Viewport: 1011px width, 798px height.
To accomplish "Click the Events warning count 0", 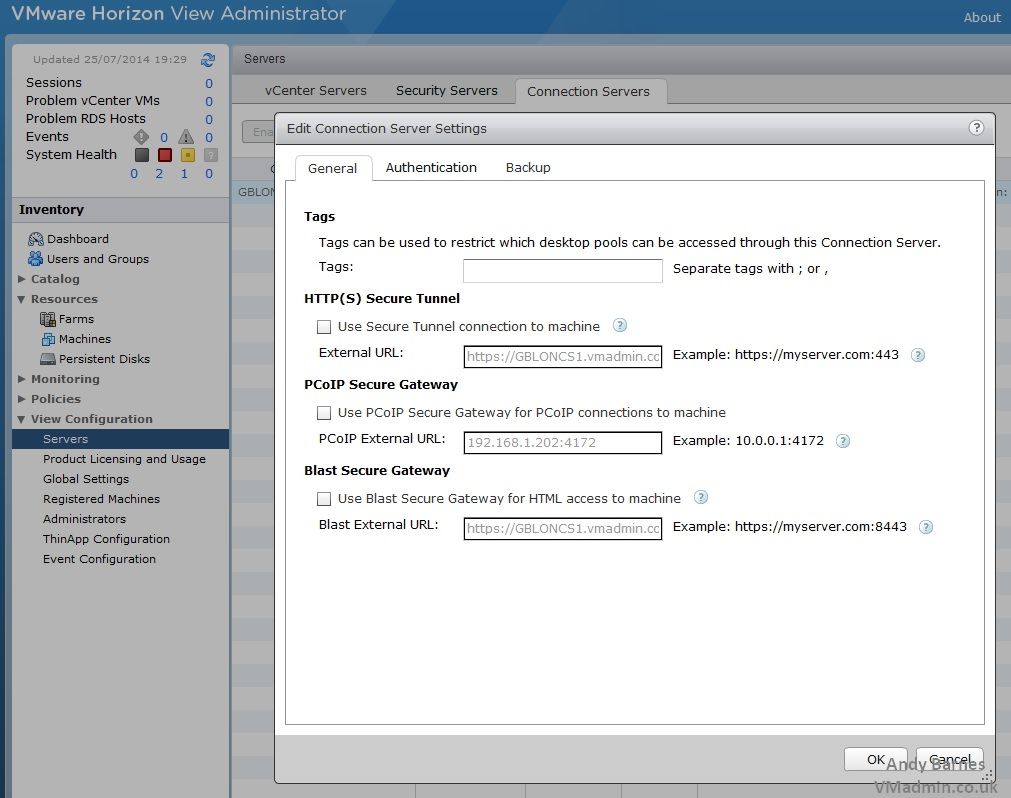I will [x=209, y=137].
